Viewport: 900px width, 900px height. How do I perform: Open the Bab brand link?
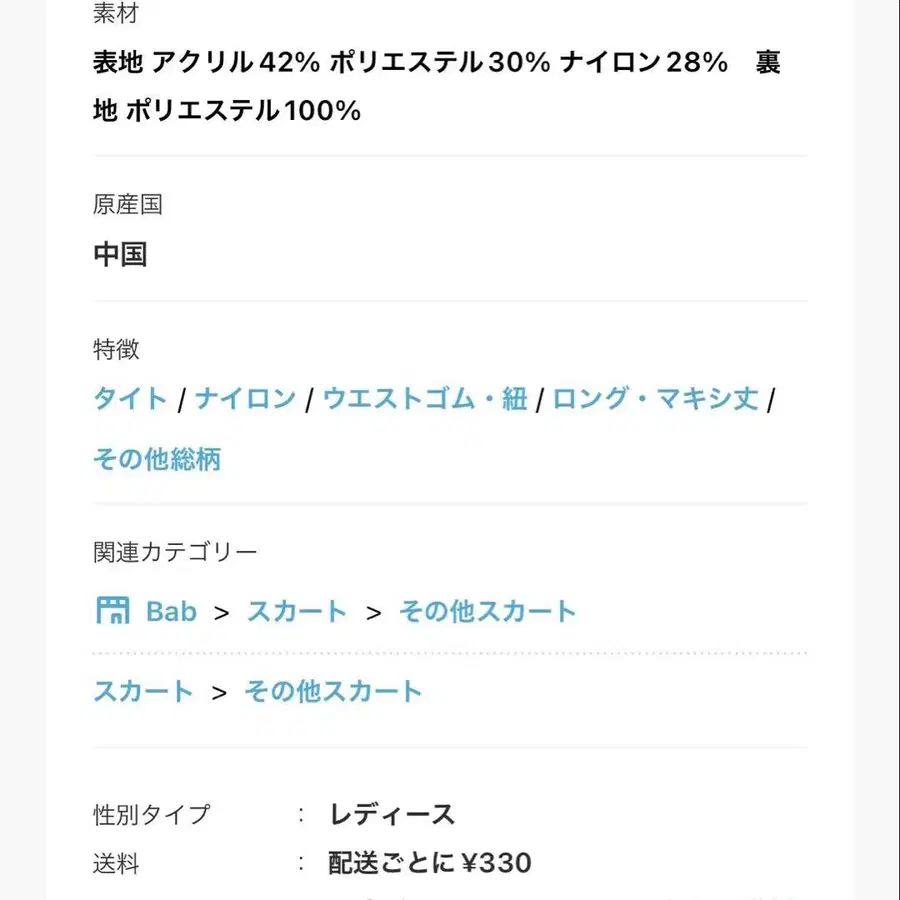pyautogui.click(x=171, y=611)
